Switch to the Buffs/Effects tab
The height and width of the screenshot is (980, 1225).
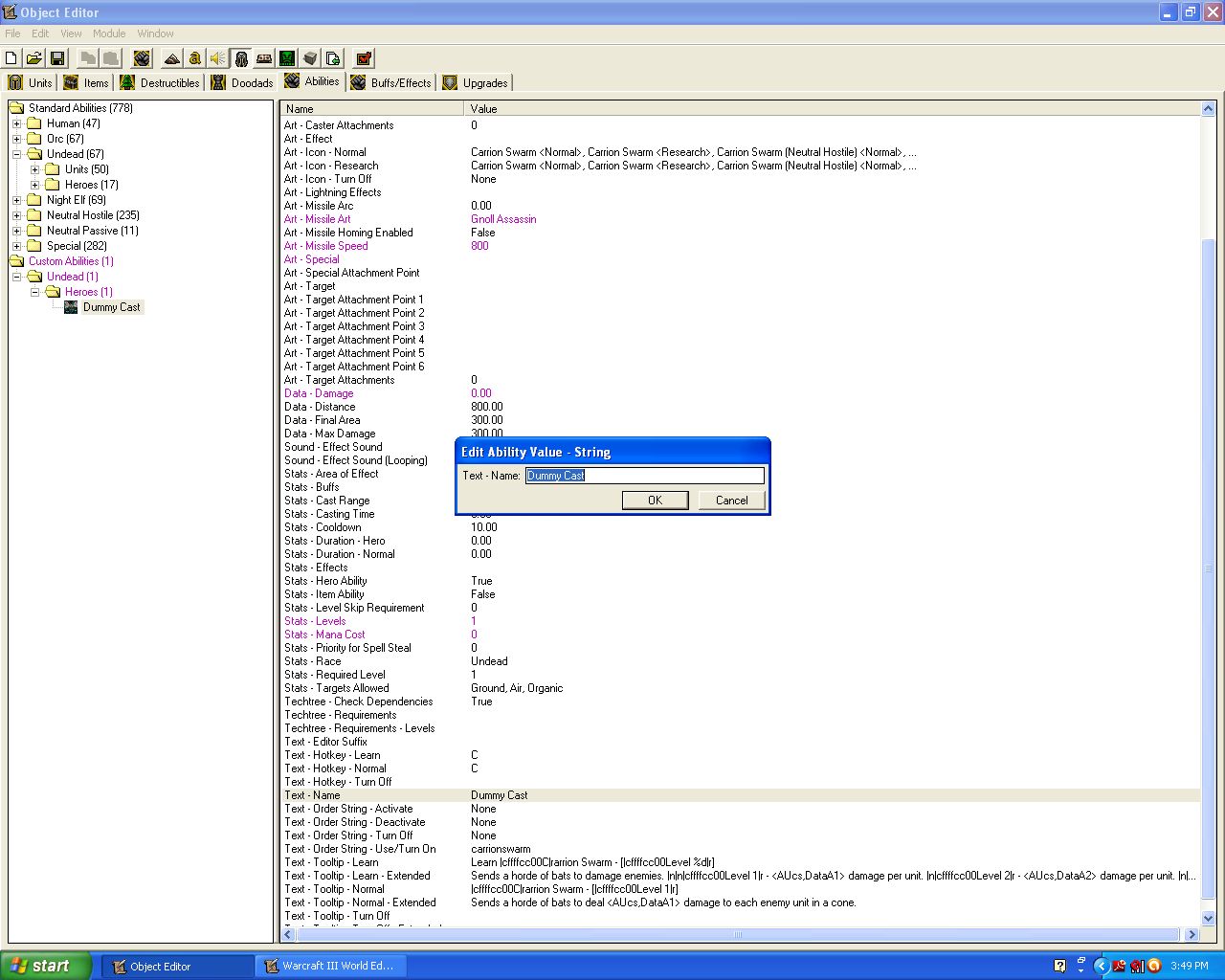[390, 83]
